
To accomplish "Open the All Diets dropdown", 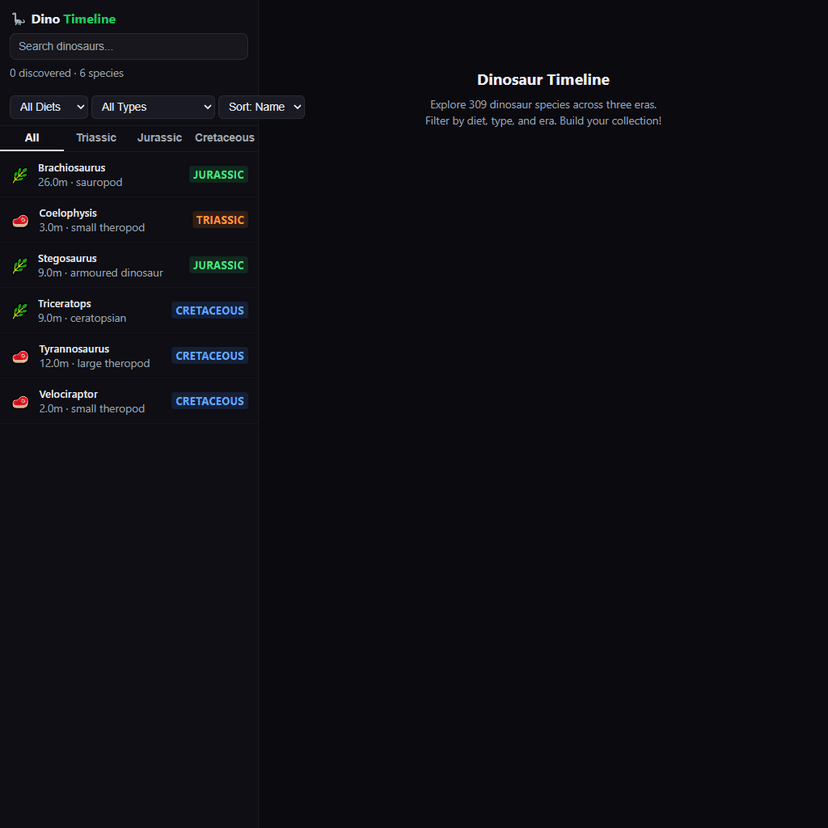I will pos(49,107).
